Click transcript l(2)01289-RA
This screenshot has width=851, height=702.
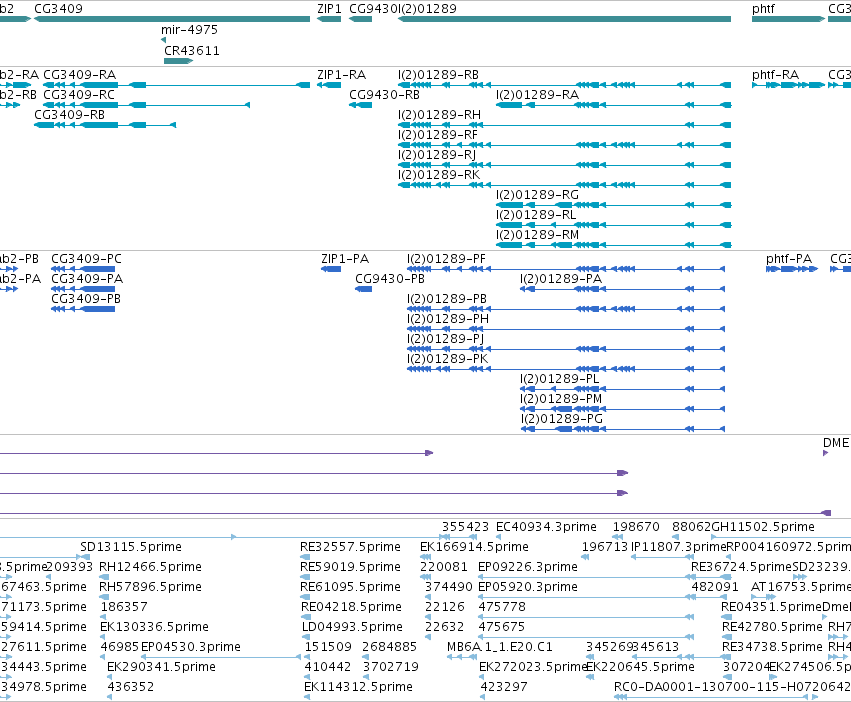tap(537, 94)
